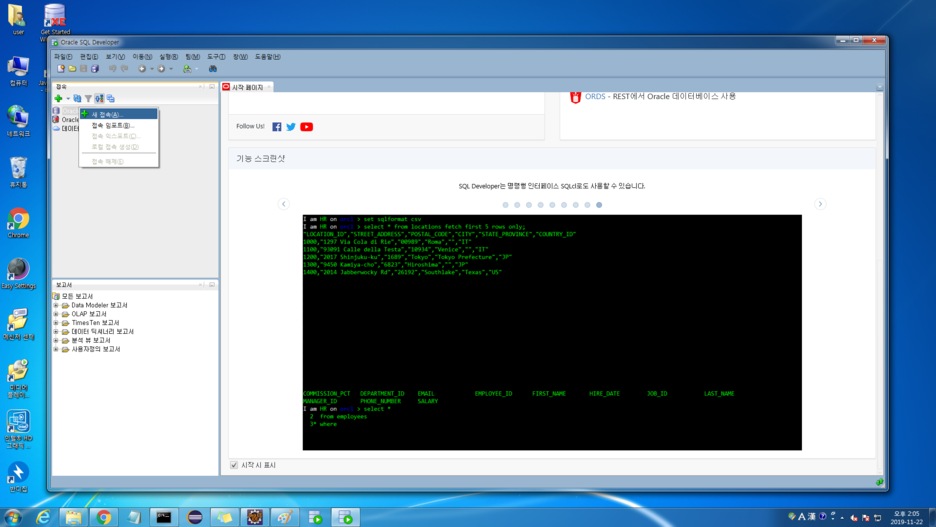This screenshot has height=527, width=936.
Task: Select '새 접속(A)...' in the dropdown menu
Action: coord(119,114)
